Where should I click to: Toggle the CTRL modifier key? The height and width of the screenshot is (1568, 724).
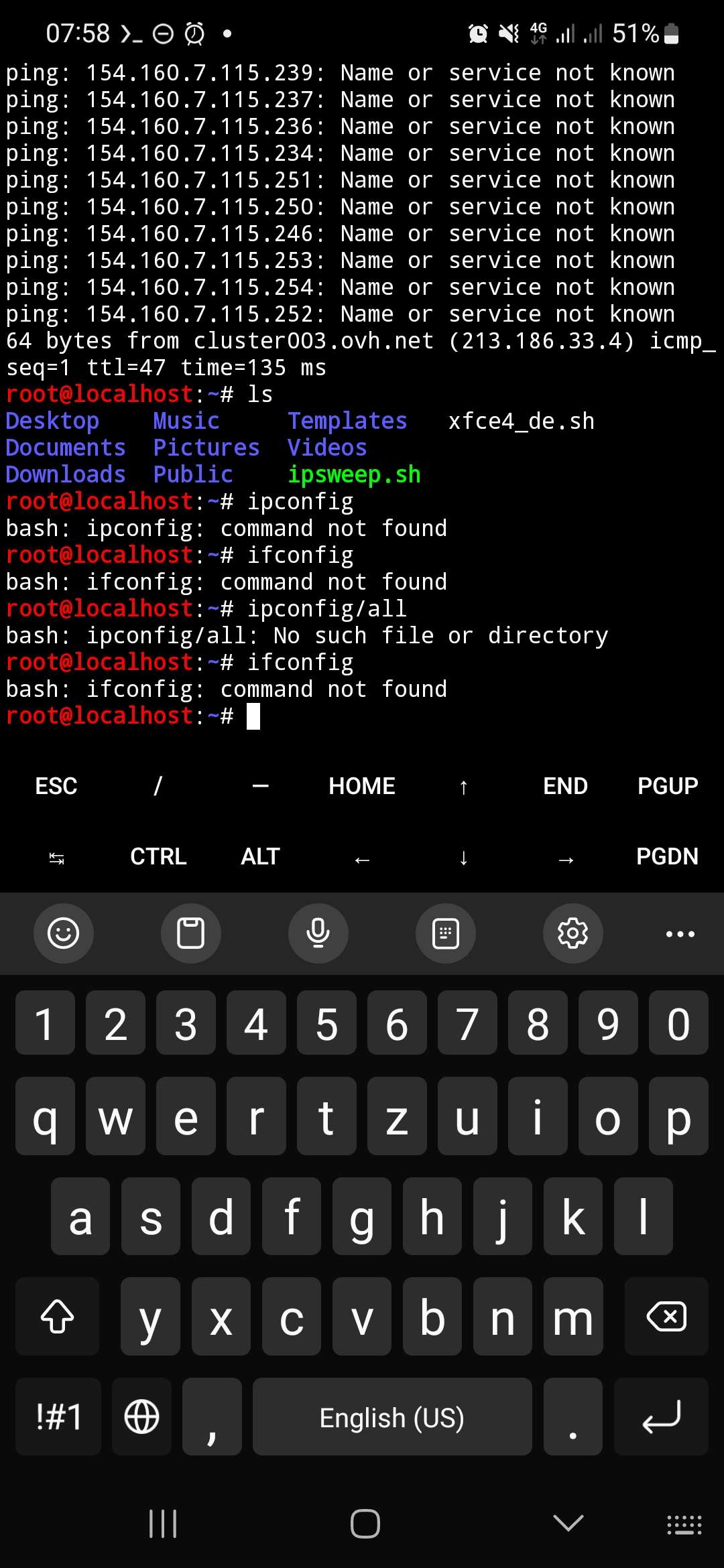click(158, 856)
